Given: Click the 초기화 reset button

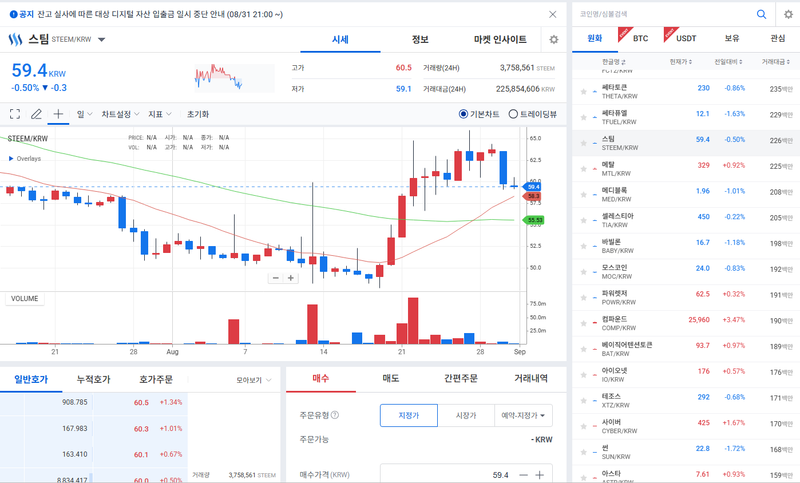Looking at the screenshot, I should tap(198, 114).
